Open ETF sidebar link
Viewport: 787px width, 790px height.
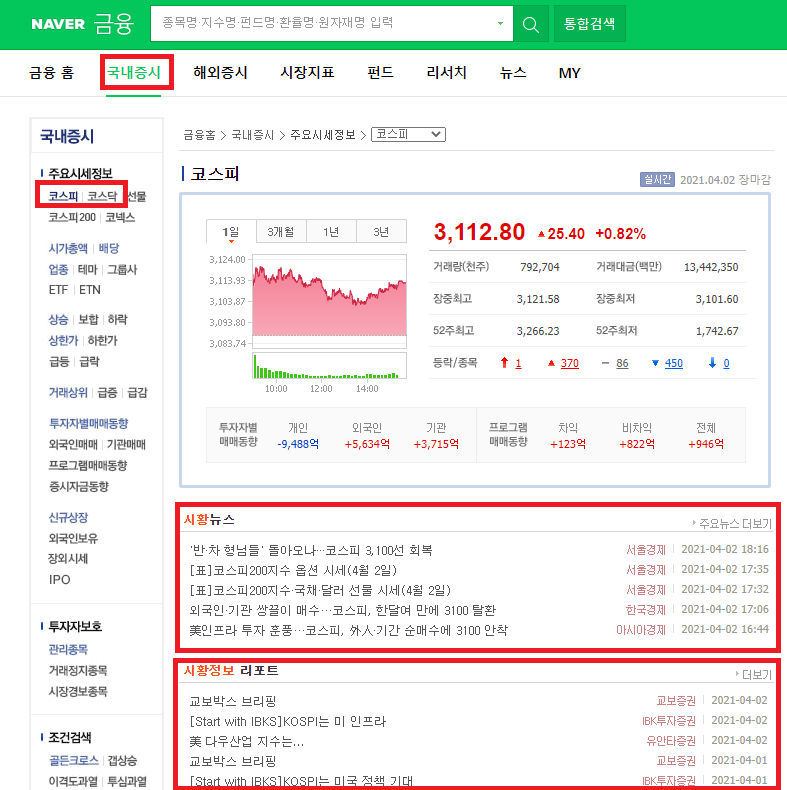[58, 290]
